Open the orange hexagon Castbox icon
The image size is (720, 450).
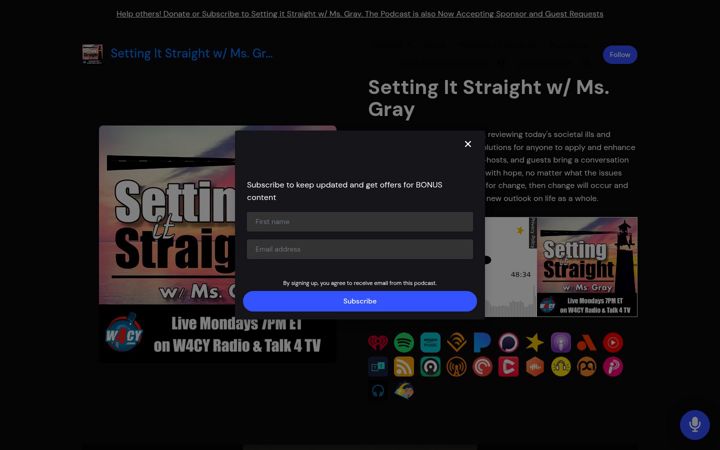point(535,367)
